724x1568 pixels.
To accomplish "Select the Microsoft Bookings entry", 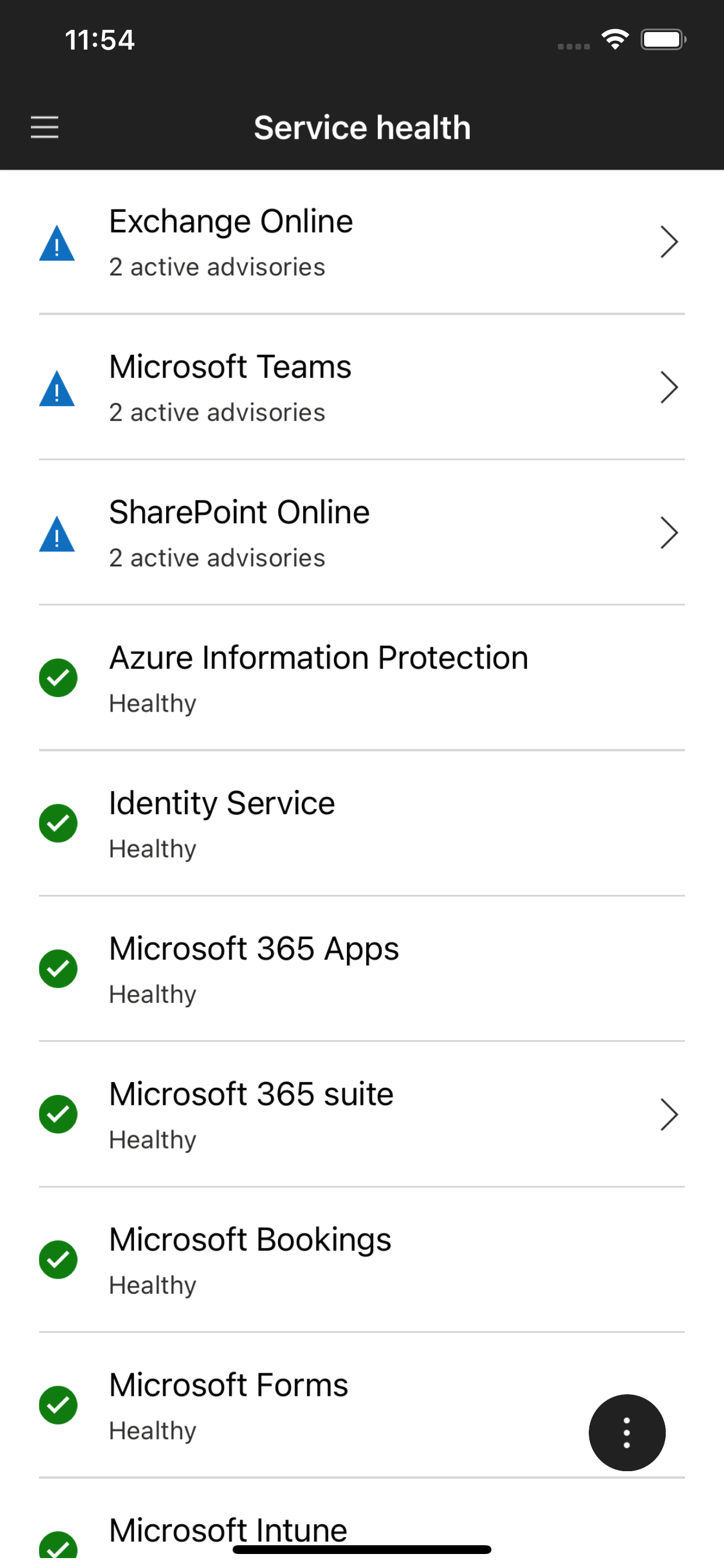I will (x=362, y=1260).
